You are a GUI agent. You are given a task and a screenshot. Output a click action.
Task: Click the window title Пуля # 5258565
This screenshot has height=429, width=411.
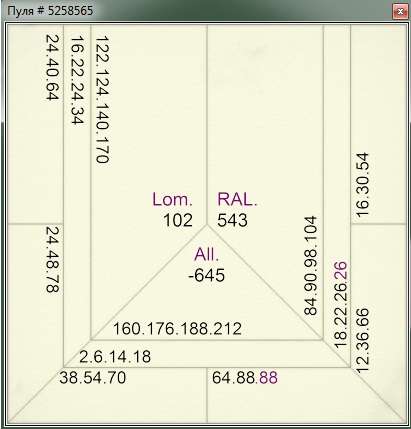pos(50,11)
